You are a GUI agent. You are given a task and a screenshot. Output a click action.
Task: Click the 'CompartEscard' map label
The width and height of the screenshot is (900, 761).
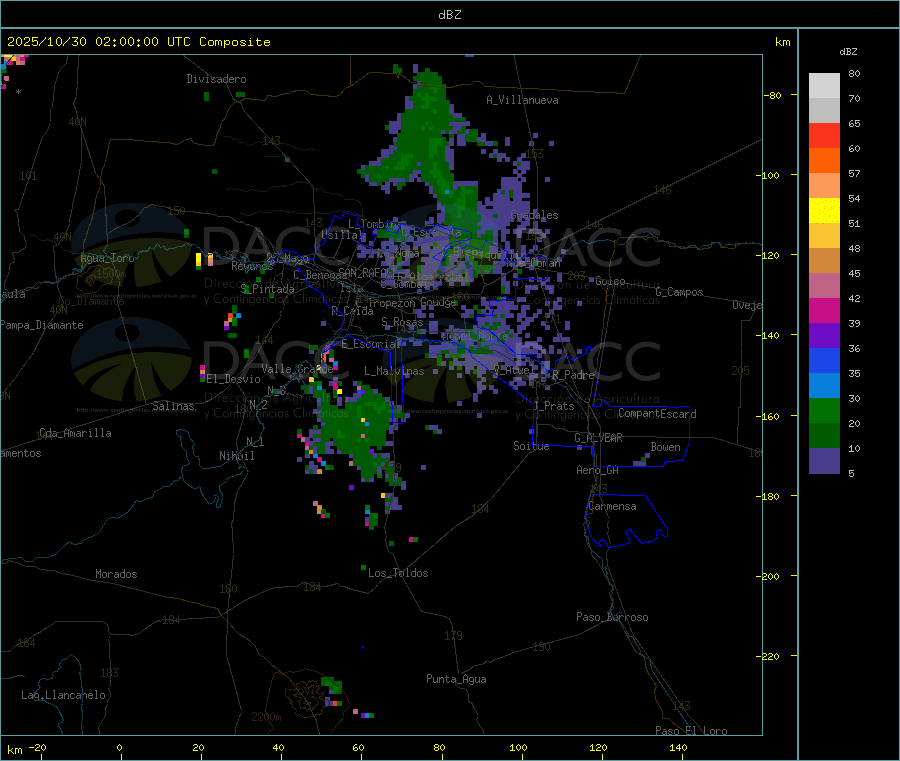click(x=657, y=413)
